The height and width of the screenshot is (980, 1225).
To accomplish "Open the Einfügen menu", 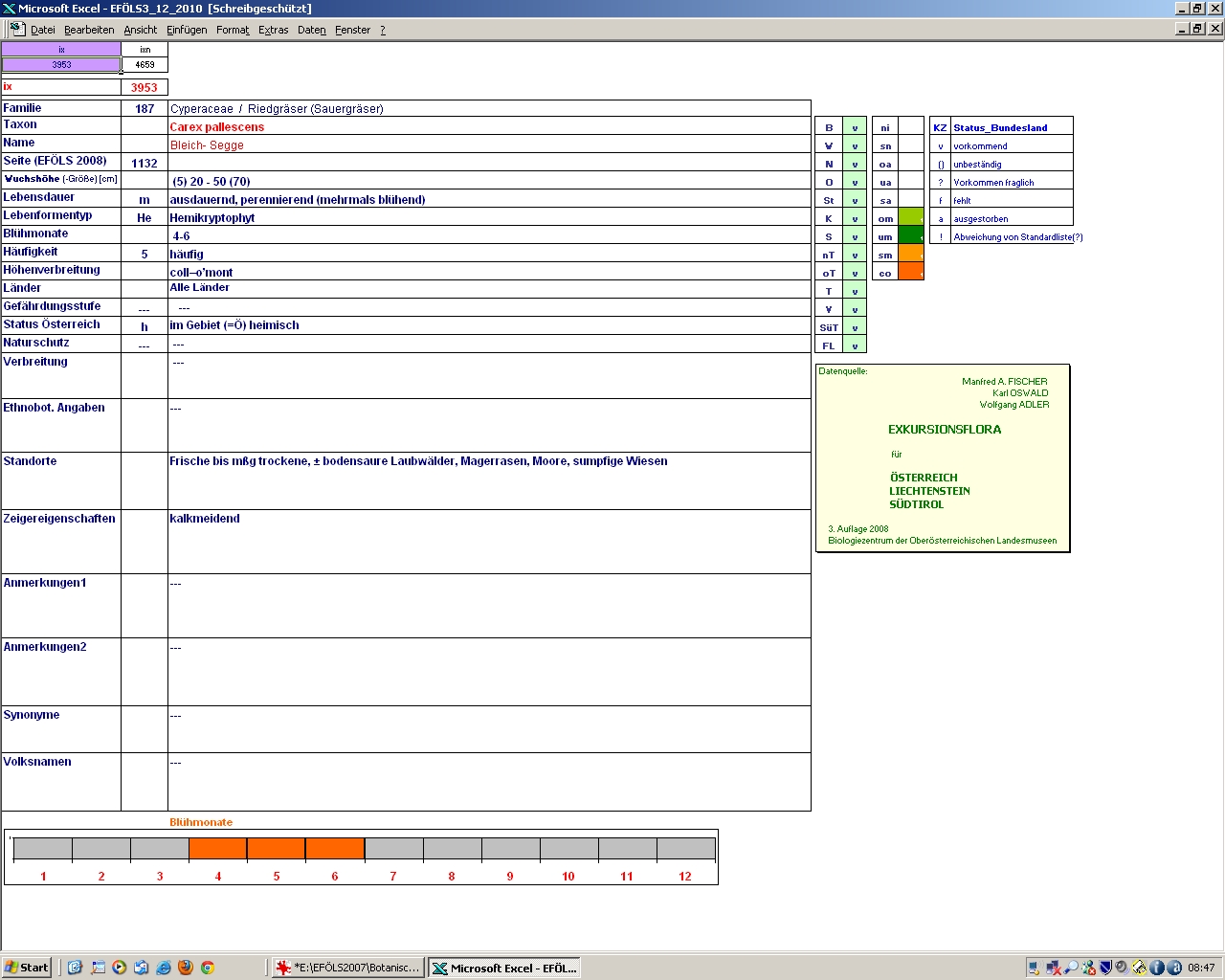I will [x=187, y=30].
